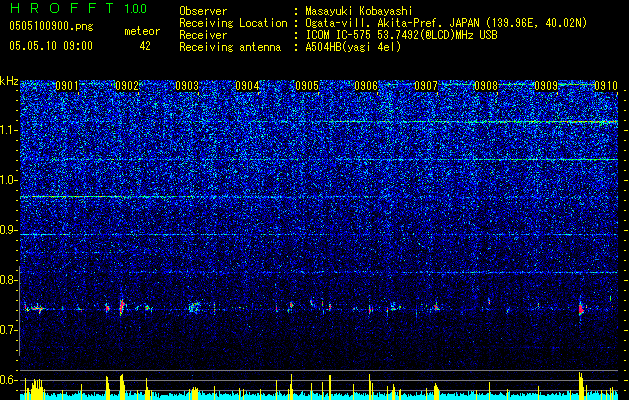Image resolution: width=629 pixels, height=400 pixels.
Task: Click the strong red meteor echo near 0910
Action: (581, 309)
